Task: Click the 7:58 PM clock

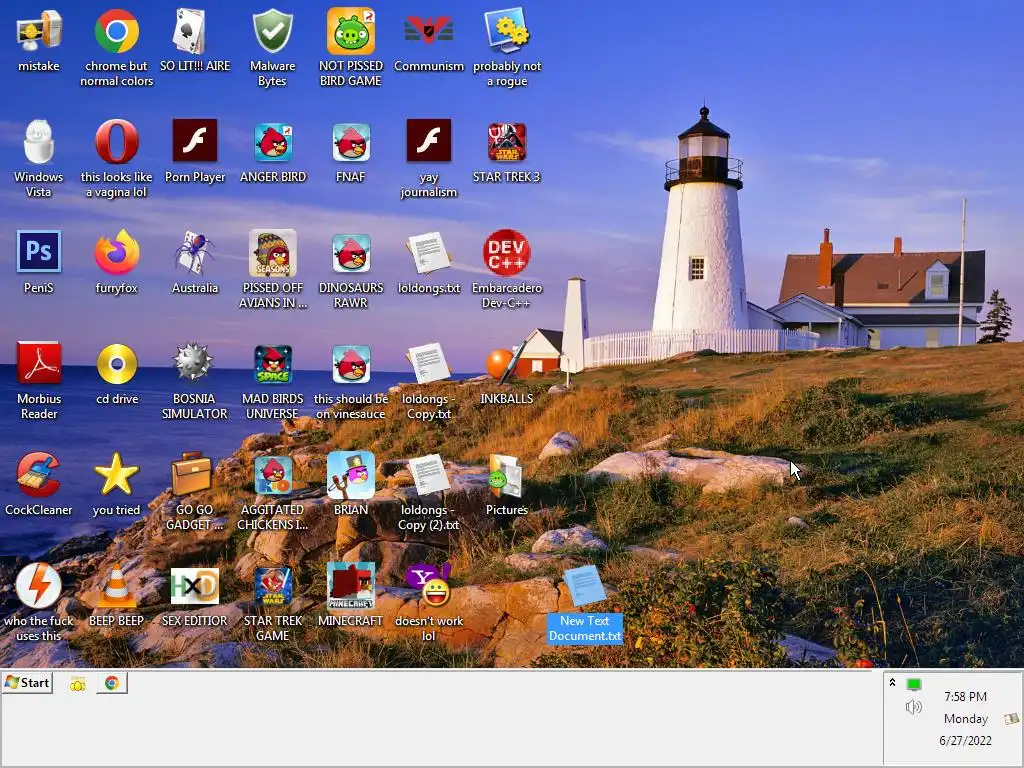Action: point(965,697)
